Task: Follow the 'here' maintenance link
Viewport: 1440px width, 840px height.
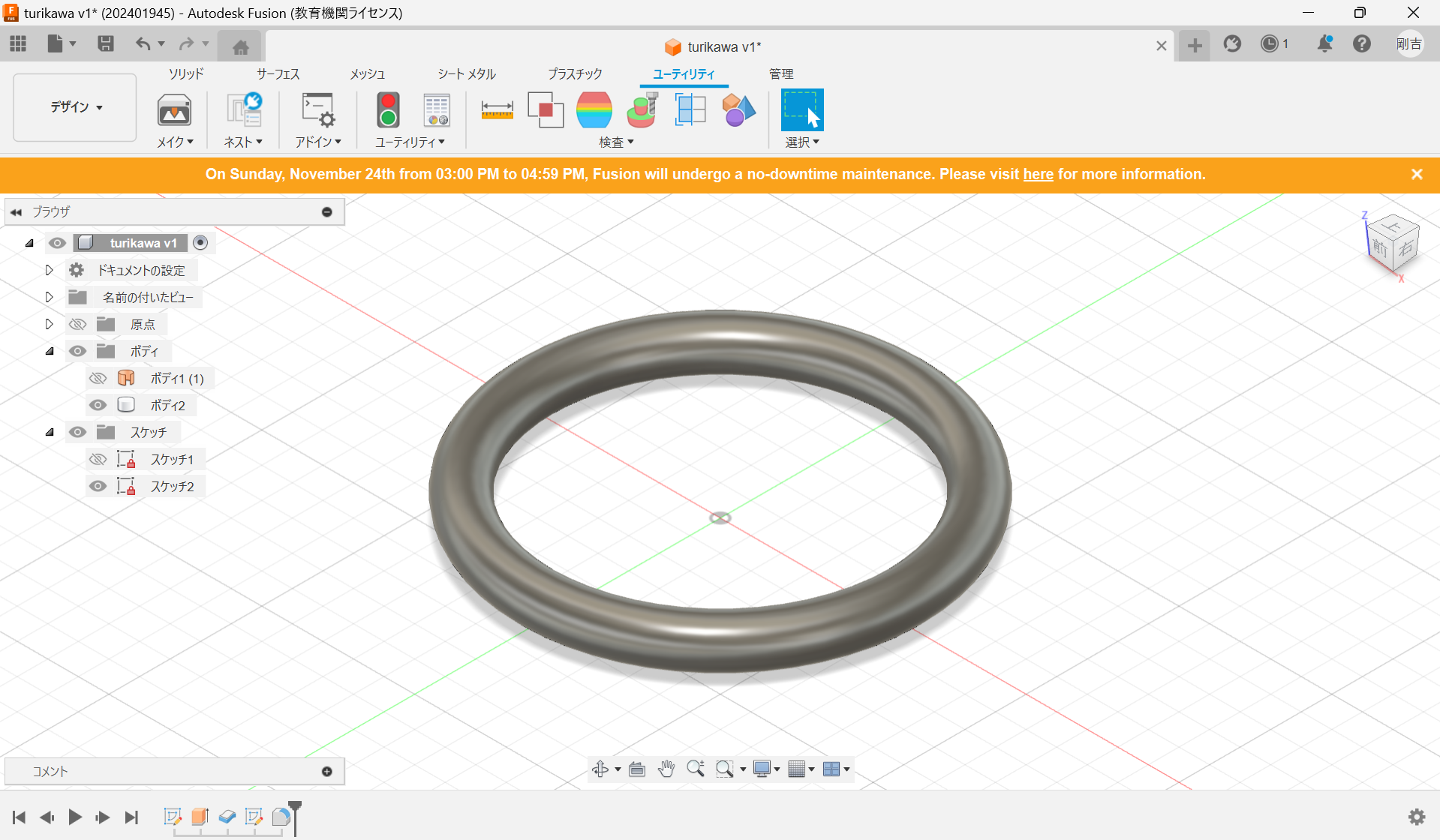Action: coord(1038,174)
